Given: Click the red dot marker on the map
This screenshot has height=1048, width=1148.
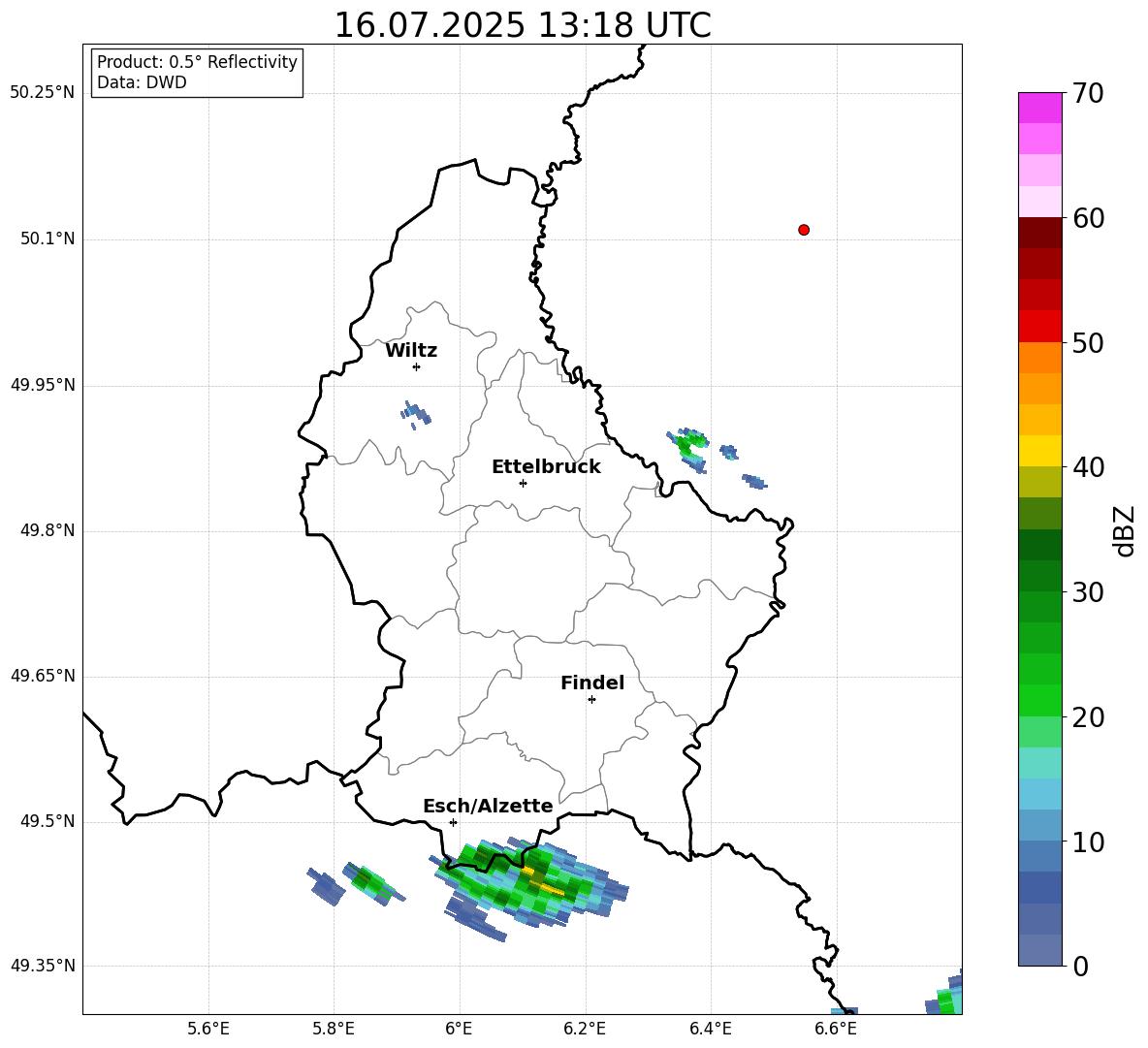Looking at the screenshot, I should coord(804,230).
